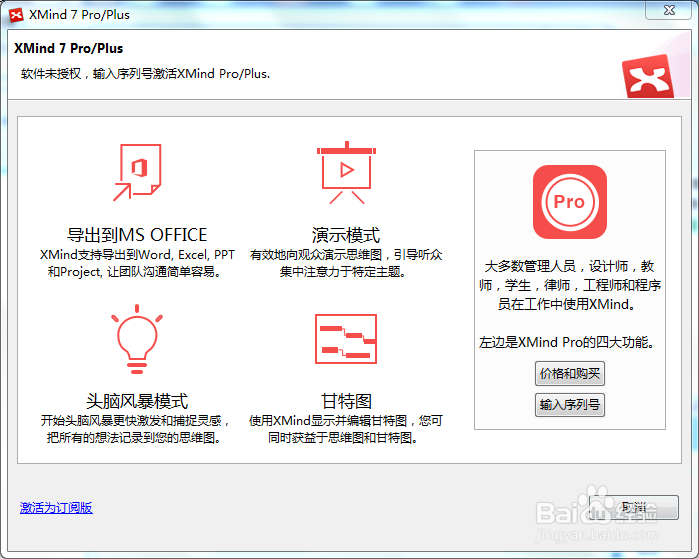Select the 演示模式 heading
The width and height of the screenshot is (699, 559).
(345, 235)
